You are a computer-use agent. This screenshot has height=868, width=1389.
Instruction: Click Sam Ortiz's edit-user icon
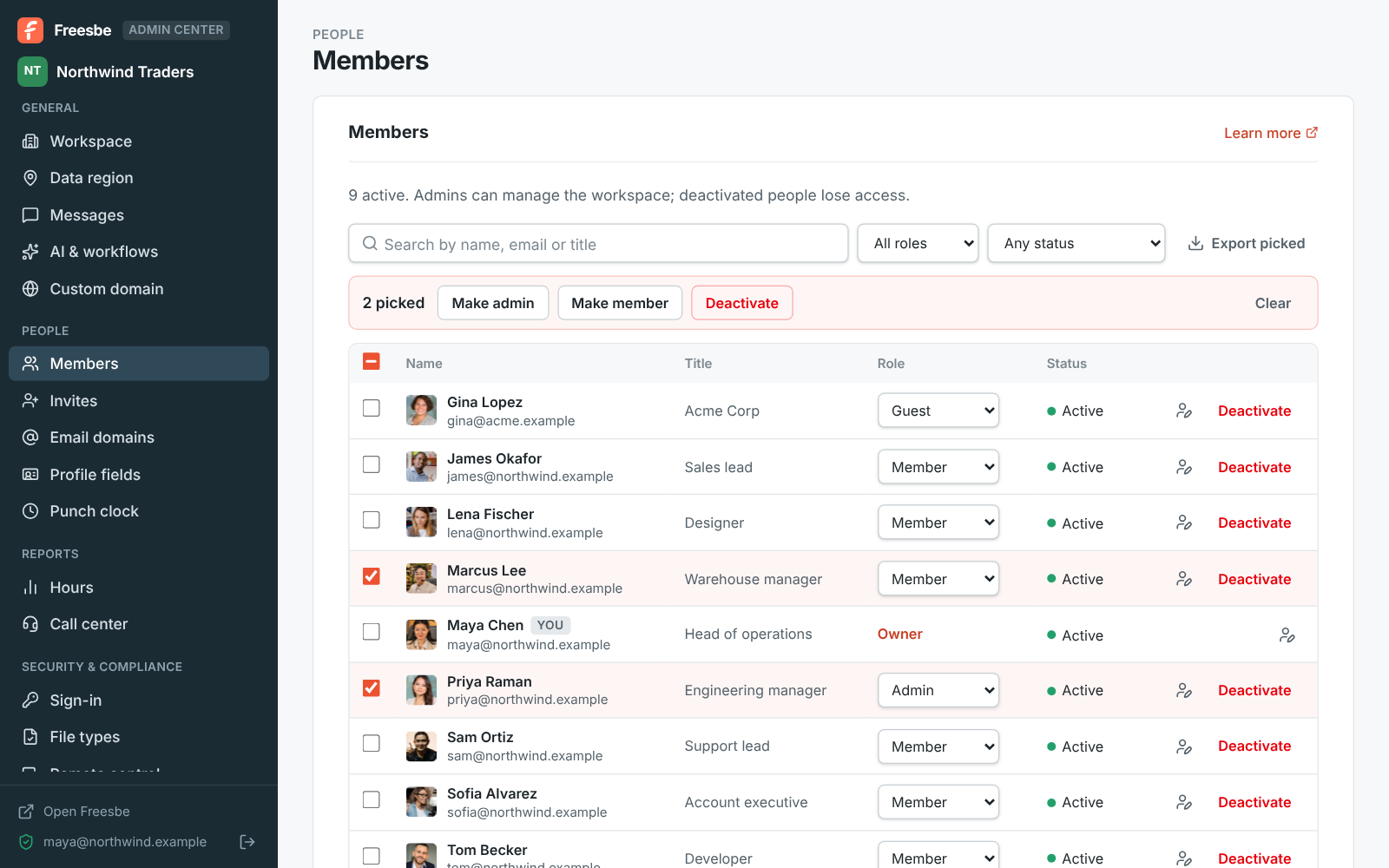point(1184,746)
